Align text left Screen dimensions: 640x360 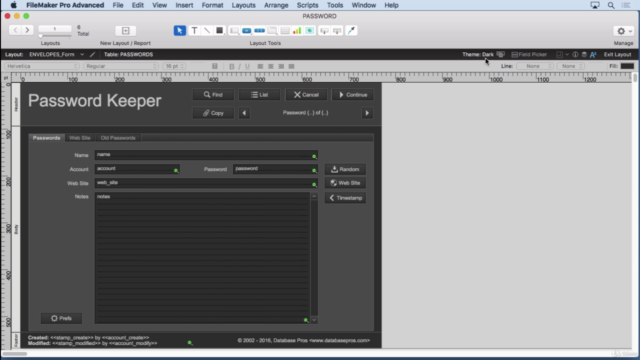coord(260,66)
